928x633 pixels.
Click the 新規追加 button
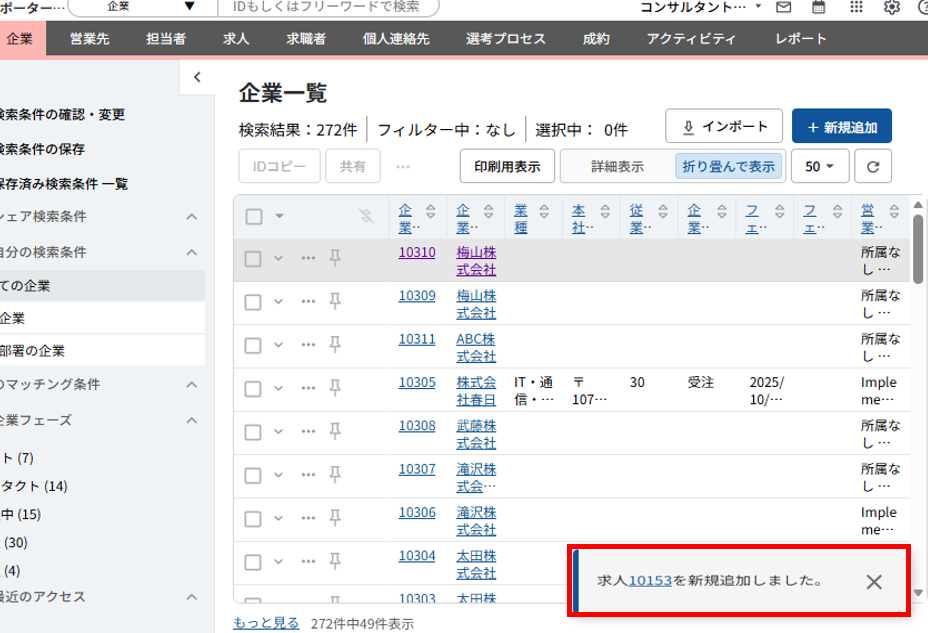point(841,127)
